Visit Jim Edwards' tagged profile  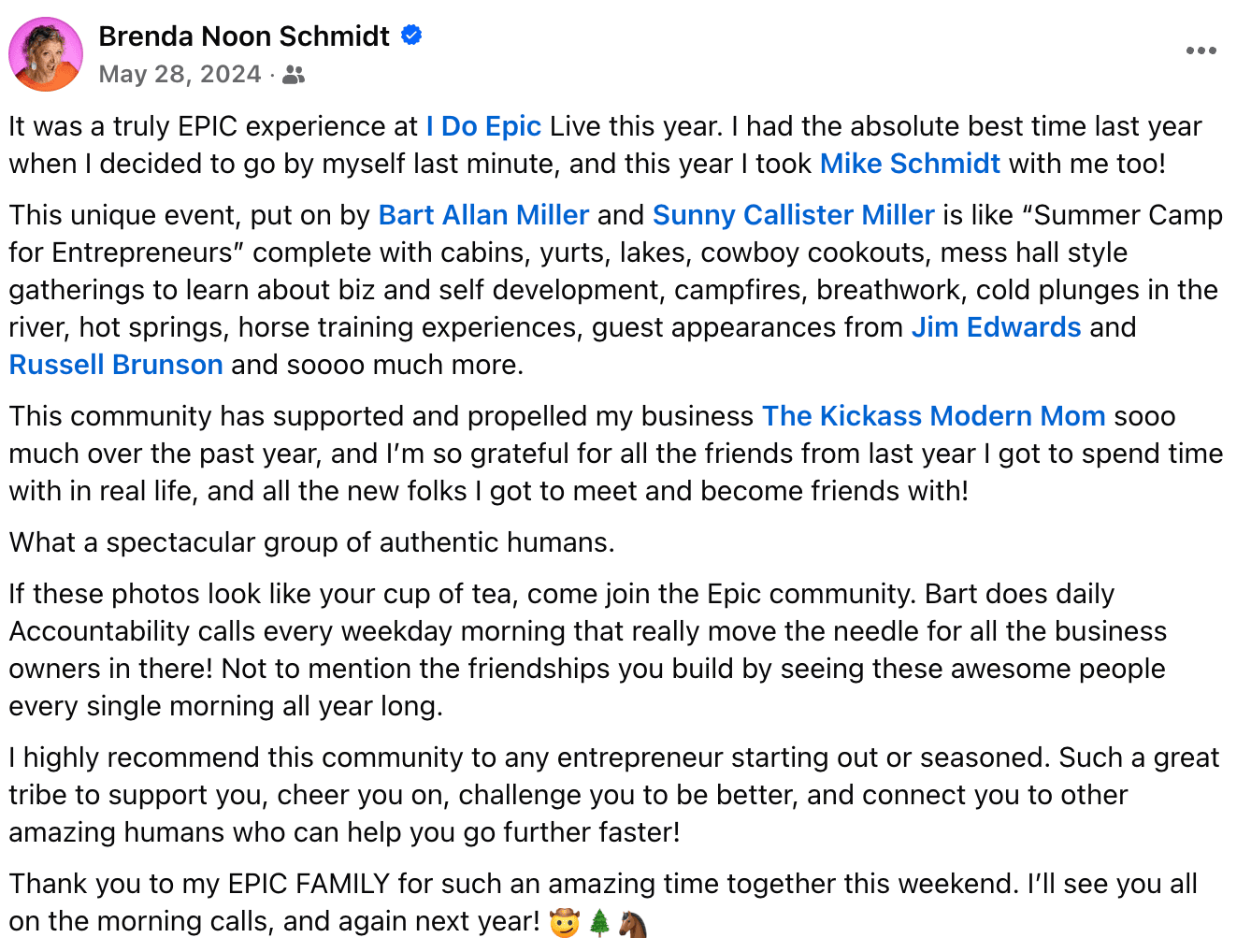tap(996, 327)
